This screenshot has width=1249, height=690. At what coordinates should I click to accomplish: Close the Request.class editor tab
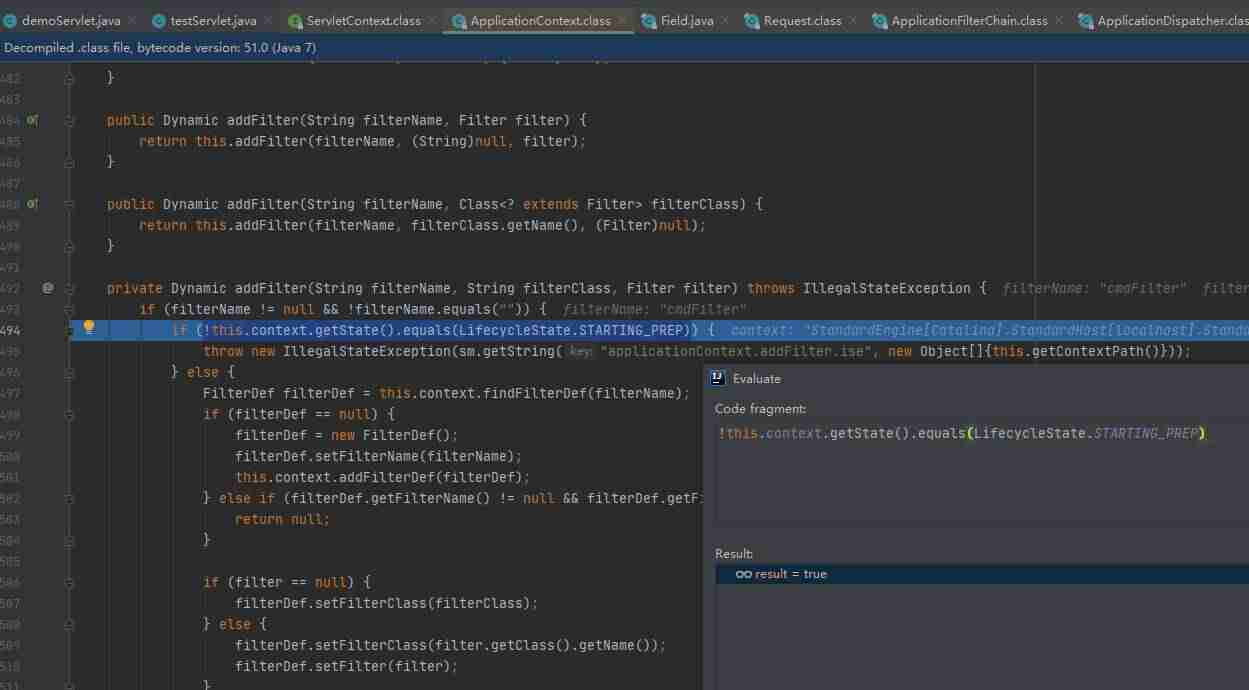tap(853, 20)
